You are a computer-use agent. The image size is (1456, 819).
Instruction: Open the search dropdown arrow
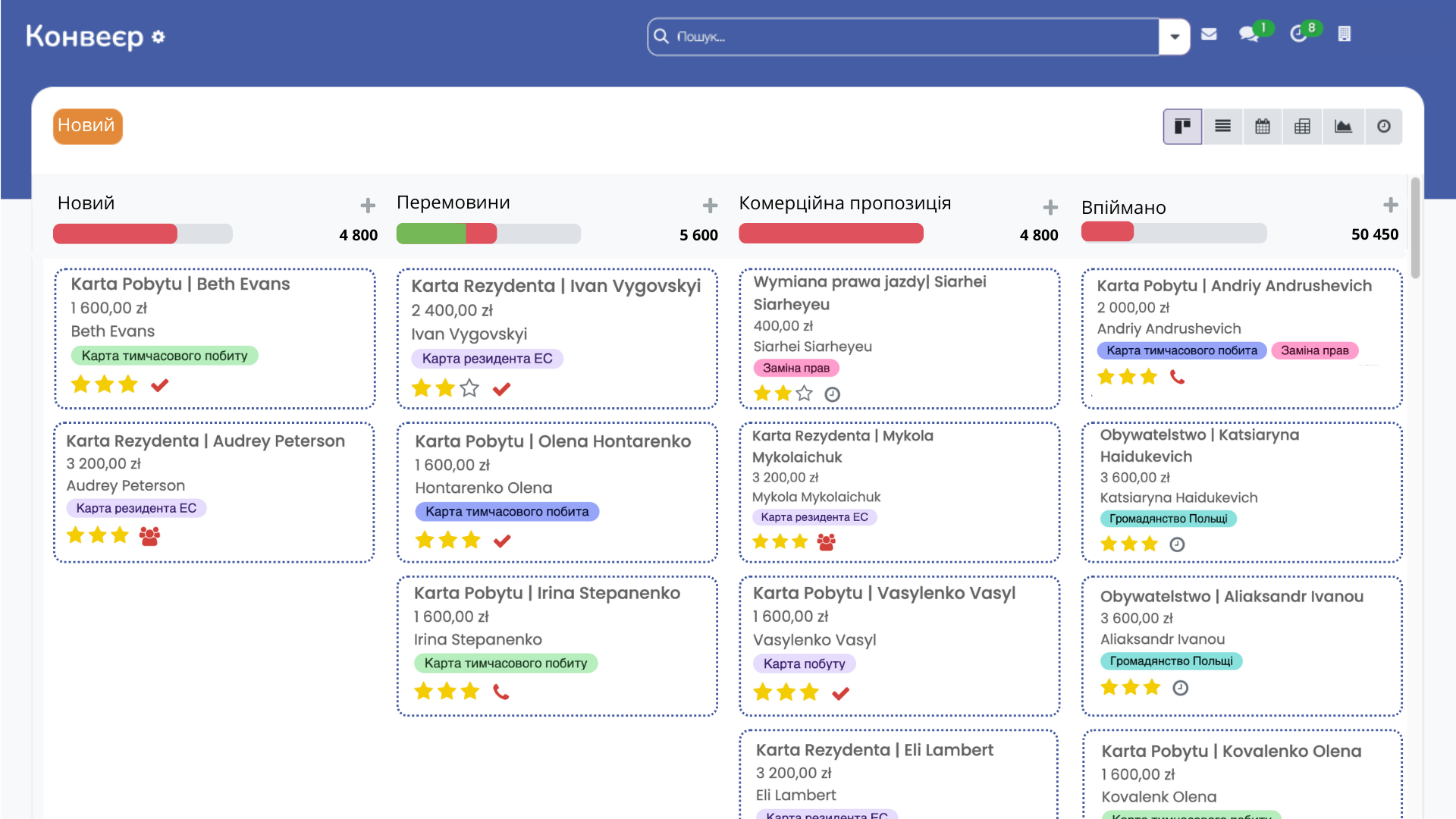tap(1175, 36)
